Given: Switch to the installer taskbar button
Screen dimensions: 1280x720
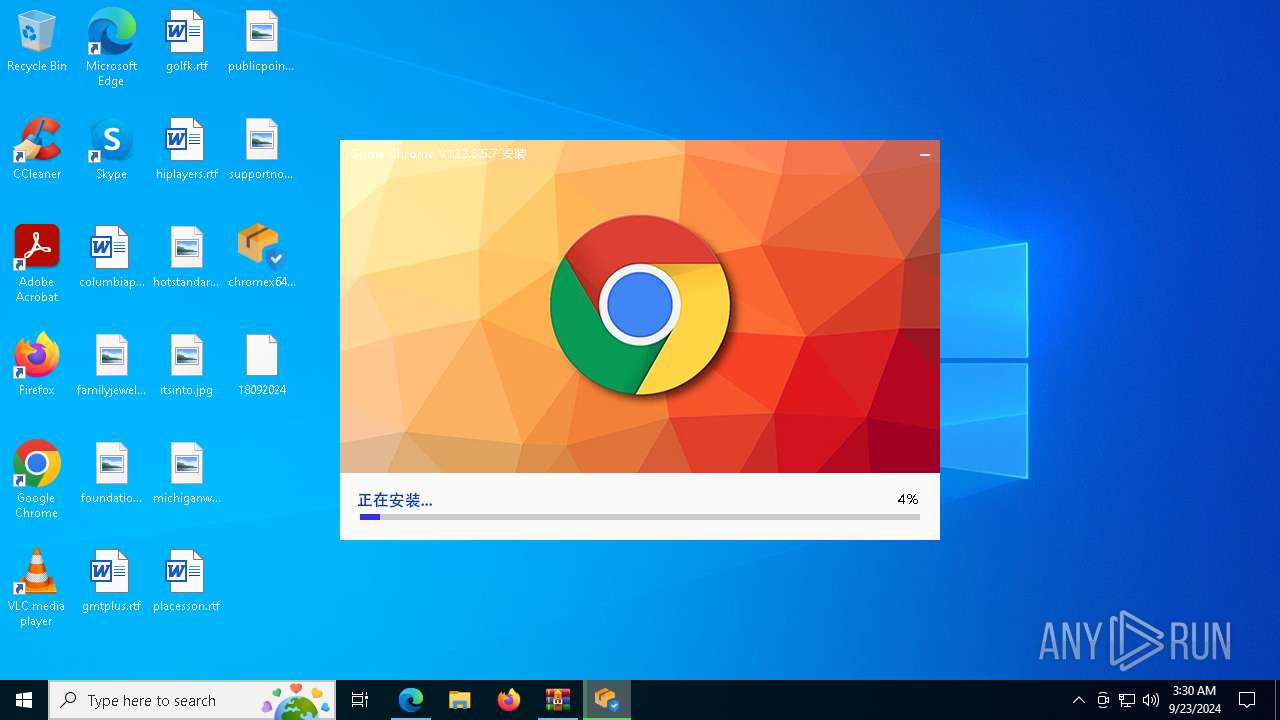Looking at the screenshot, I should coord(607,700).
